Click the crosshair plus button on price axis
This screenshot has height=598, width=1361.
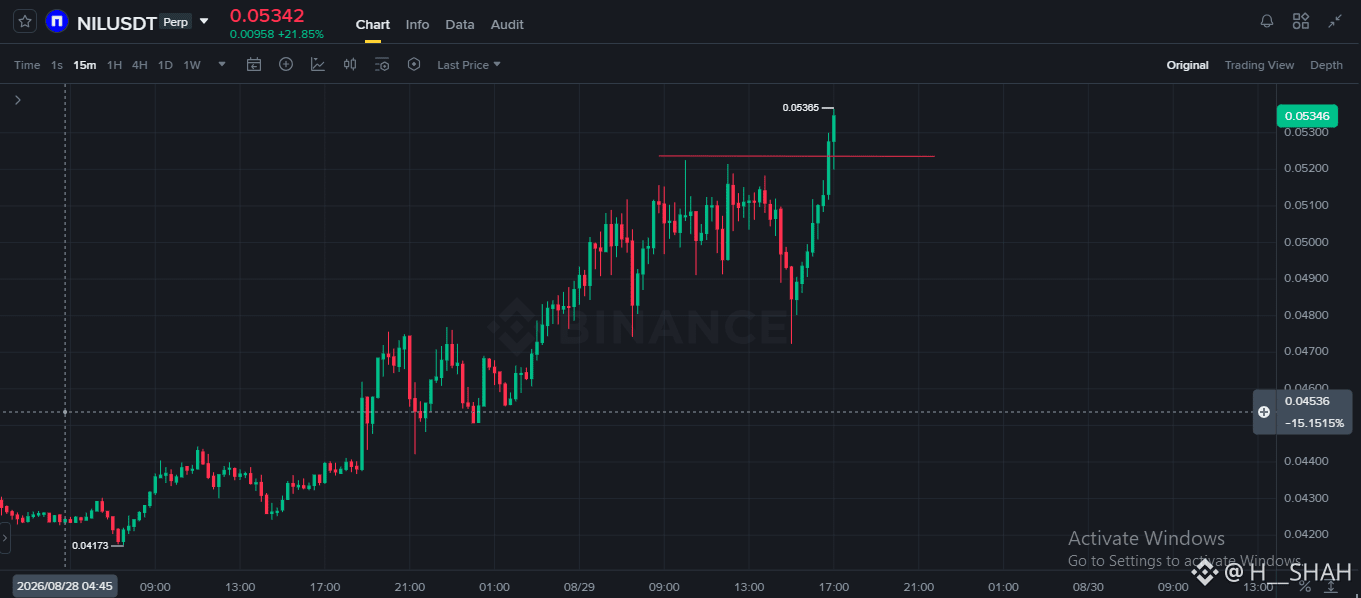point(1264,412)
